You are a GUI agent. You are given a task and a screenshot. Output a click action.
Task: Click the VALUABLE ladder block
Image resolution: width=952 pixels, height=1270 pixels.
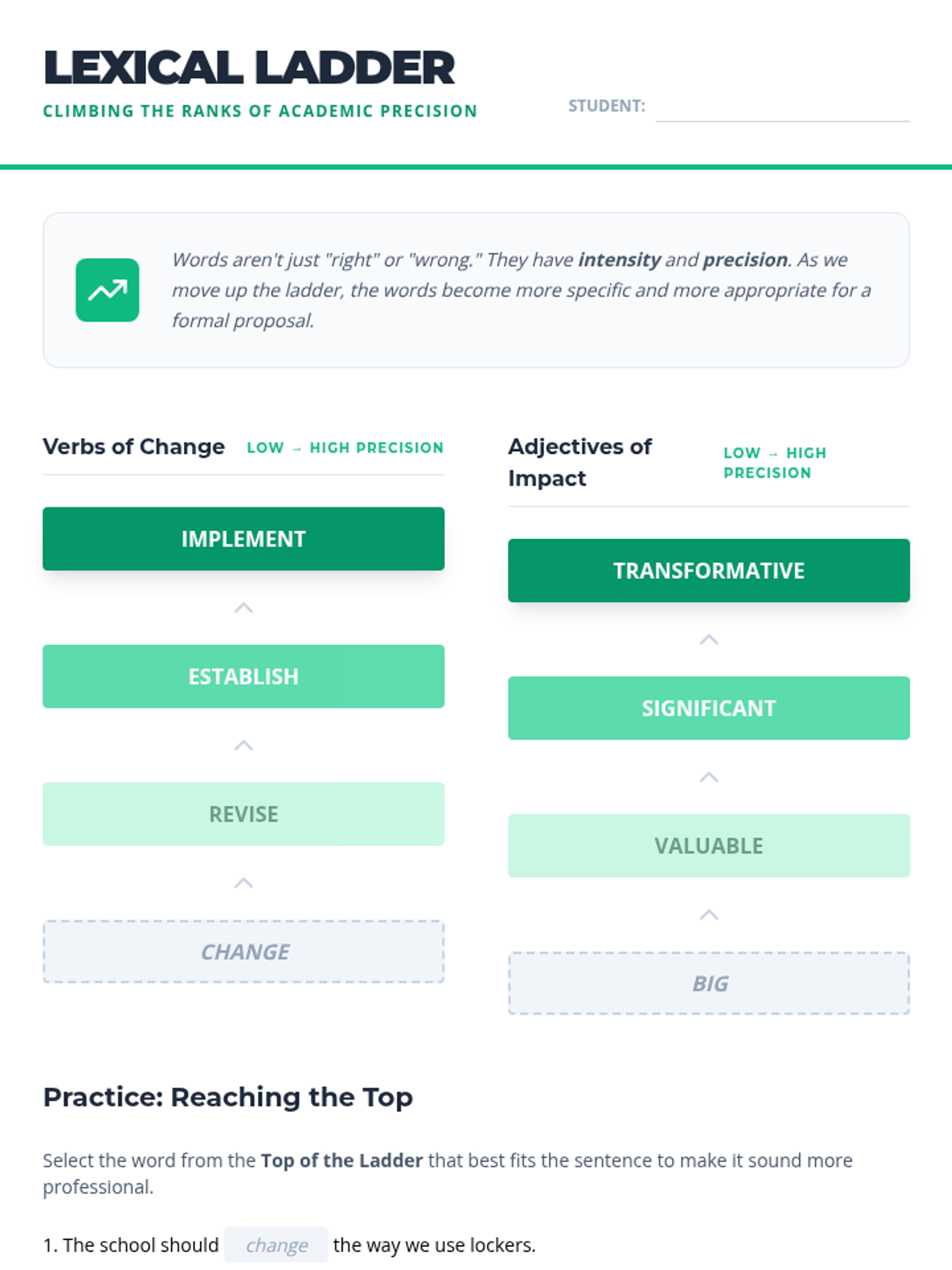[x=708, y=845]
